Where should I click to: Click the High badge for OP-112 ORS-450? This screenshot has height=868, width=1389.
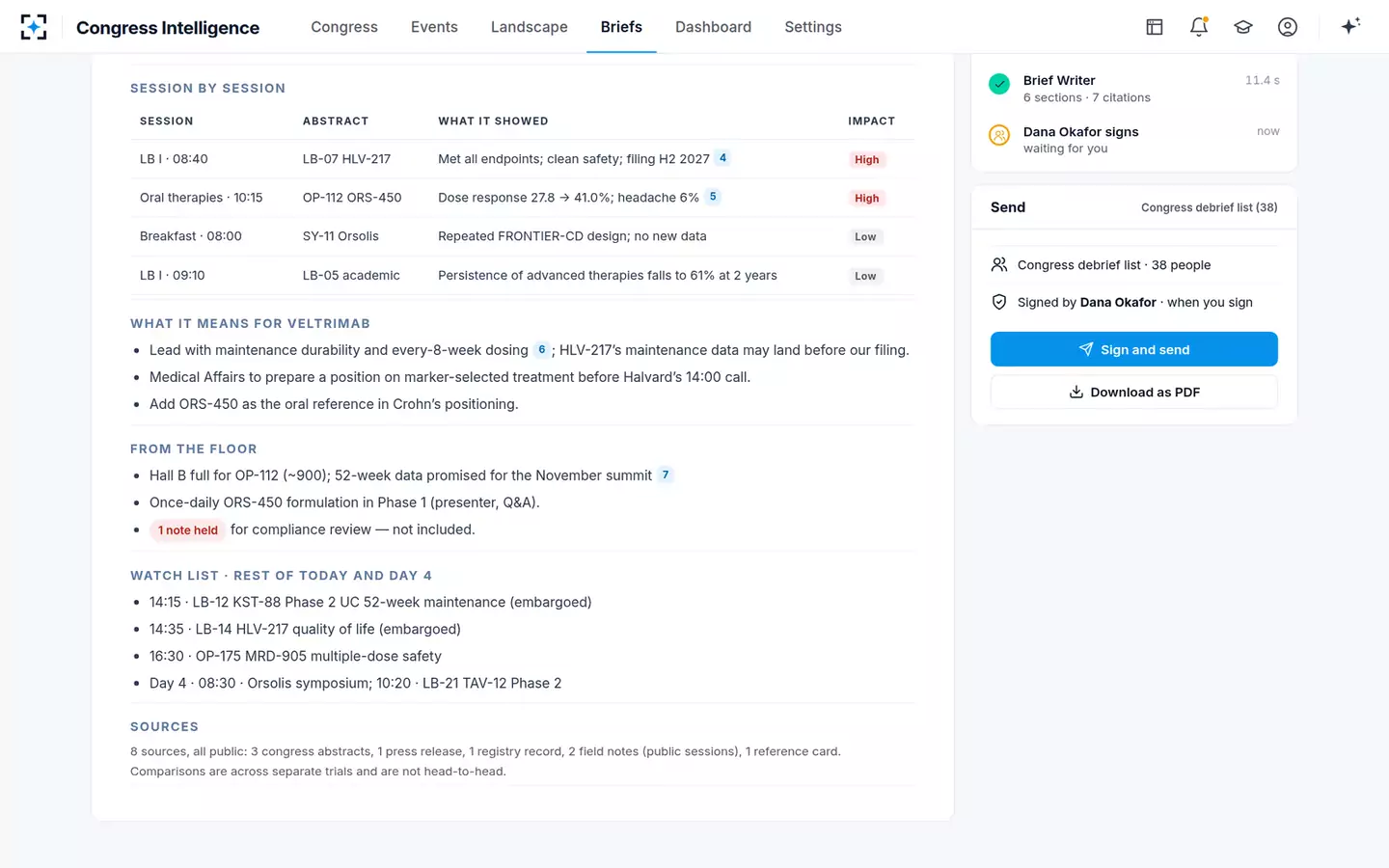tap(867, 199)
